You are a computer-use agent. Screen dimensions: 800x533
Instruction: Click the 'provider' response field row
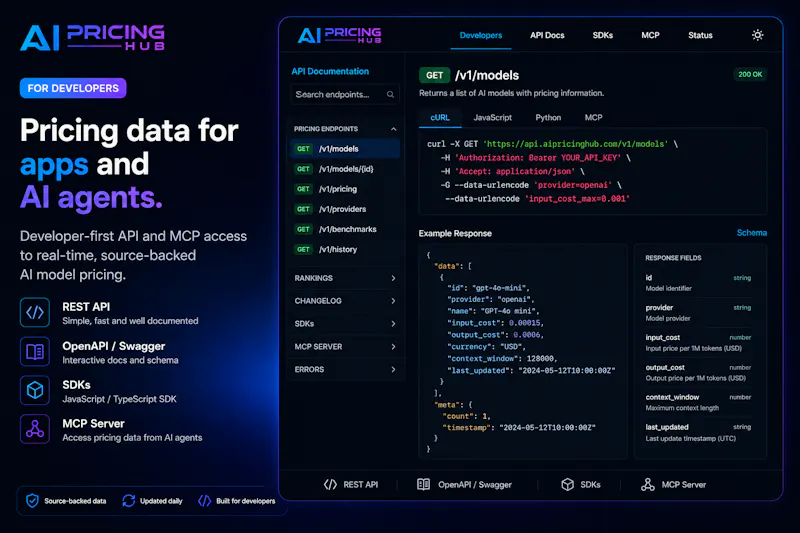698,313
